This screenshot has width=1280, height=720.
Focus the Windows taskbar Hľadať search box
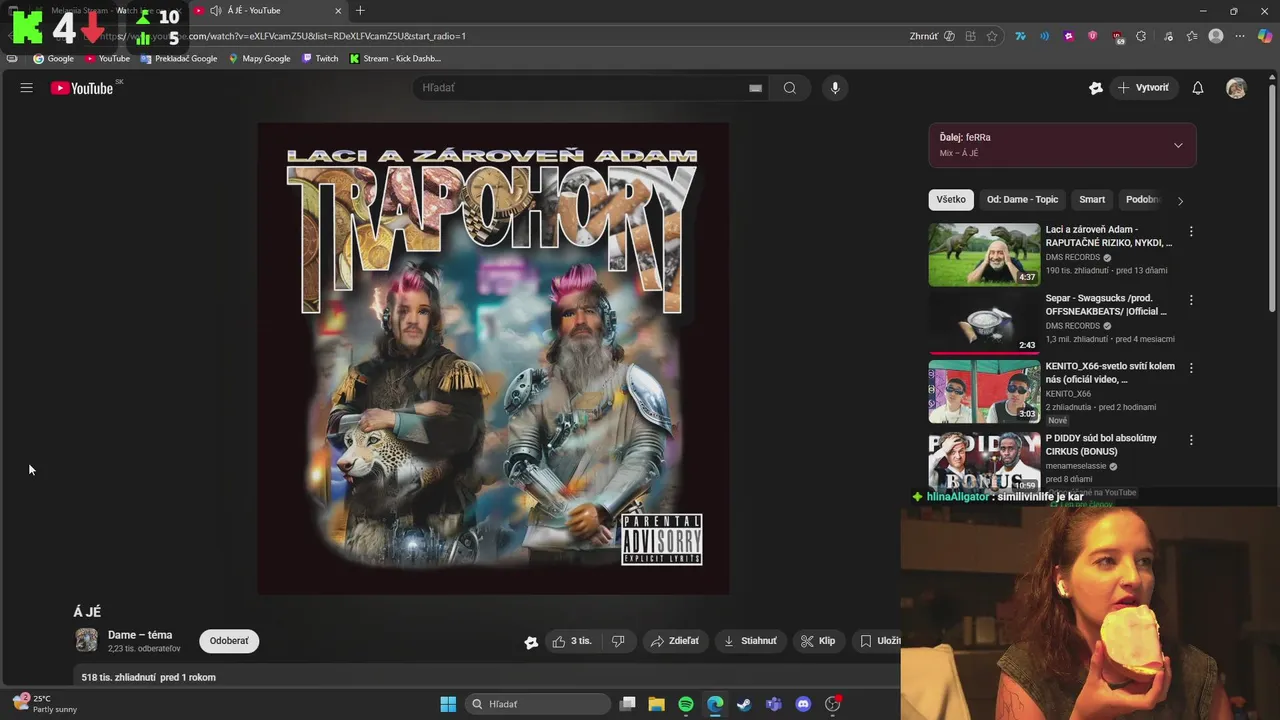click(539, 704)
